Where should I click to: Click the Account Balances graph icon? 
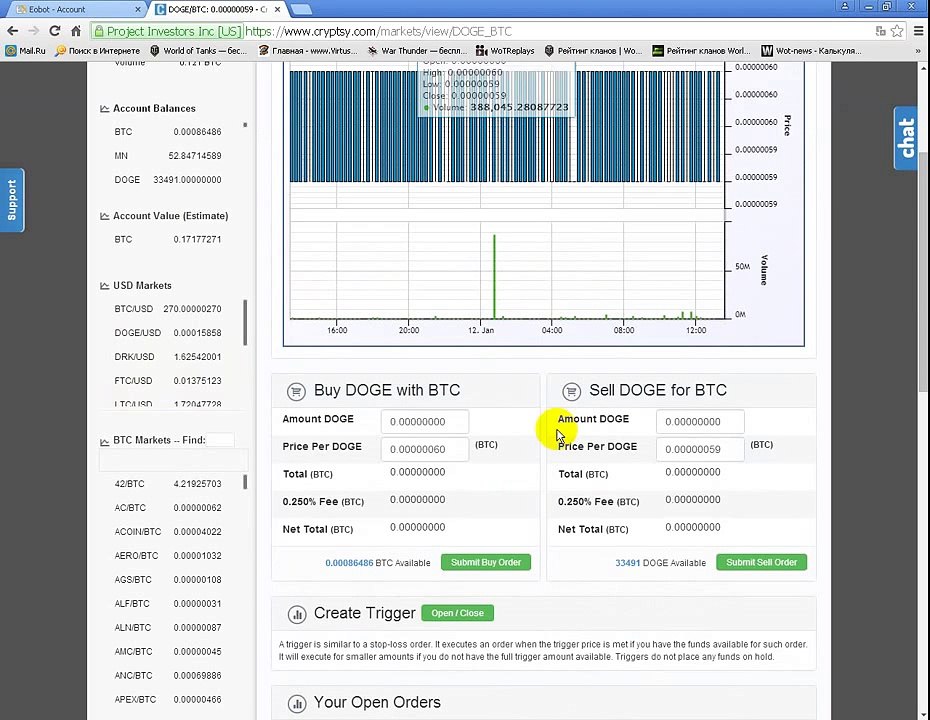[104, 109]
